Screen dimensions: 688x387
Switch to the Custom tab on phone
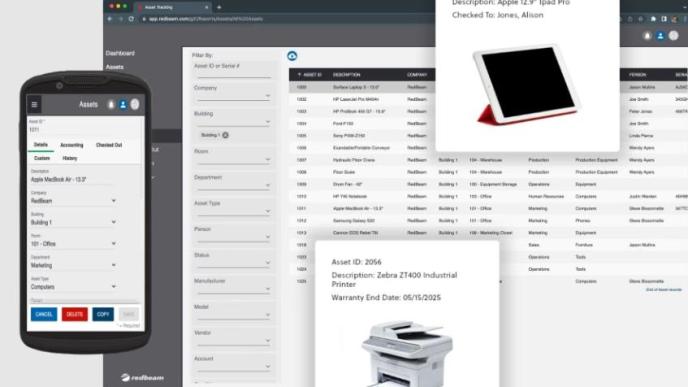point(42,158)
